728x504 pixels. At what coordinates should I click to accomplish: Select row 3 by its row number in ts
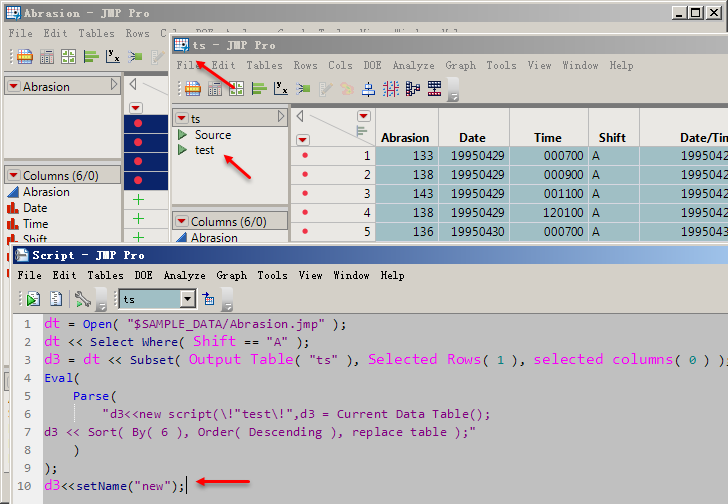366,193
